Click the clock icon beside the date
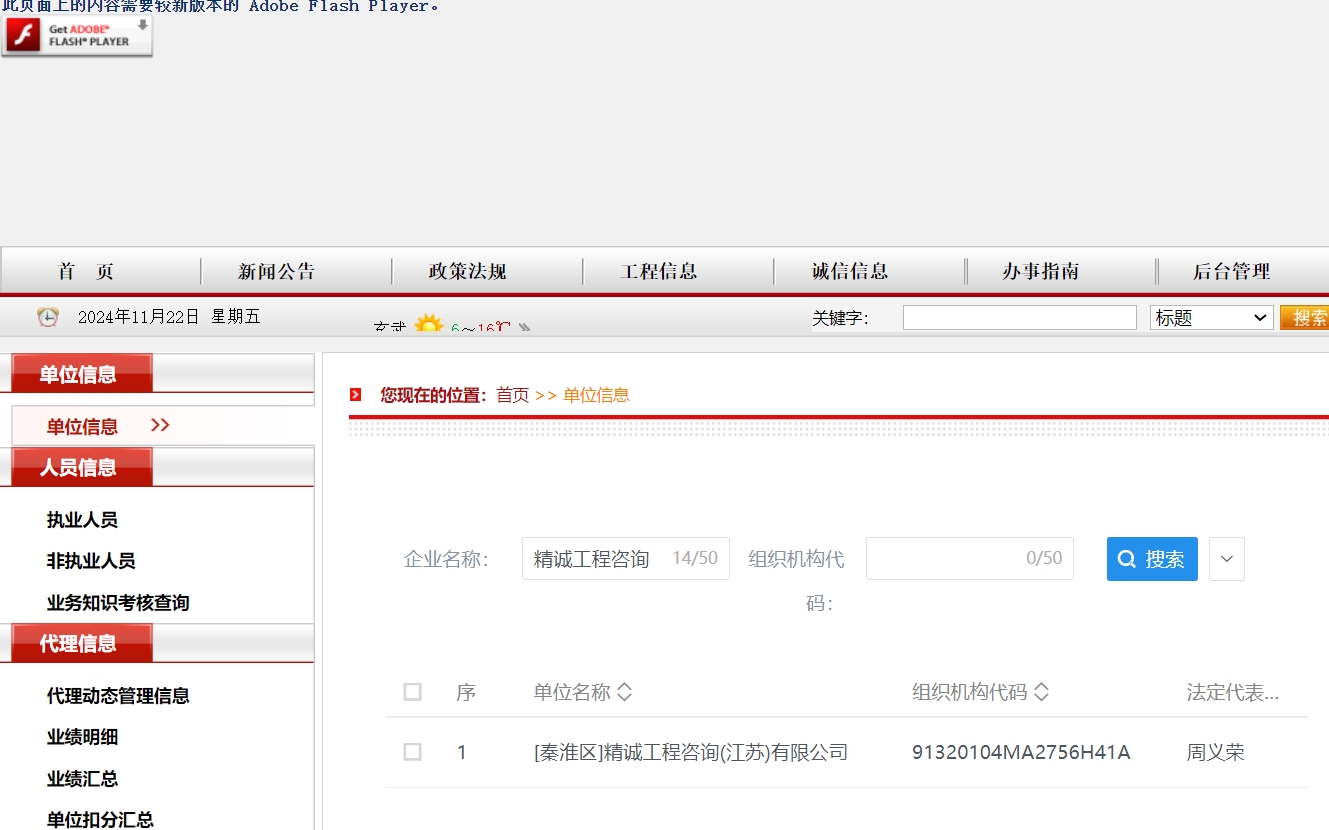This screenshot has width=1329, height=830. (48, 317)
